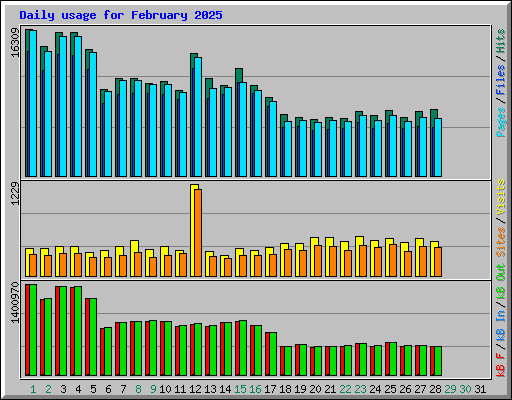
Task: Click the orange sites bar for day 12
Action: click(198, 233)
